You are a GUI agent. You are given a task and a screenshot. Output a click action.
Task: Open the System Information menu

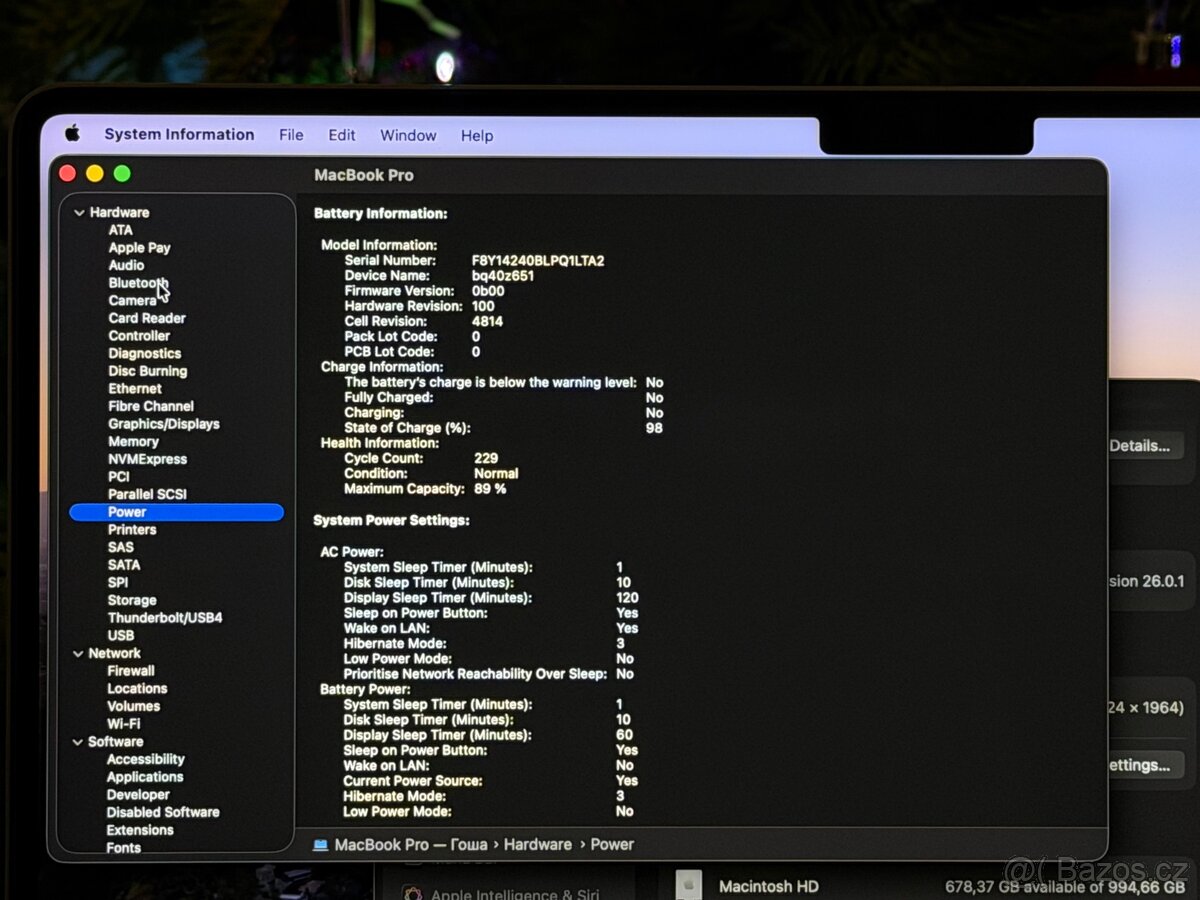pyautogui.click(x=179, y=134)
